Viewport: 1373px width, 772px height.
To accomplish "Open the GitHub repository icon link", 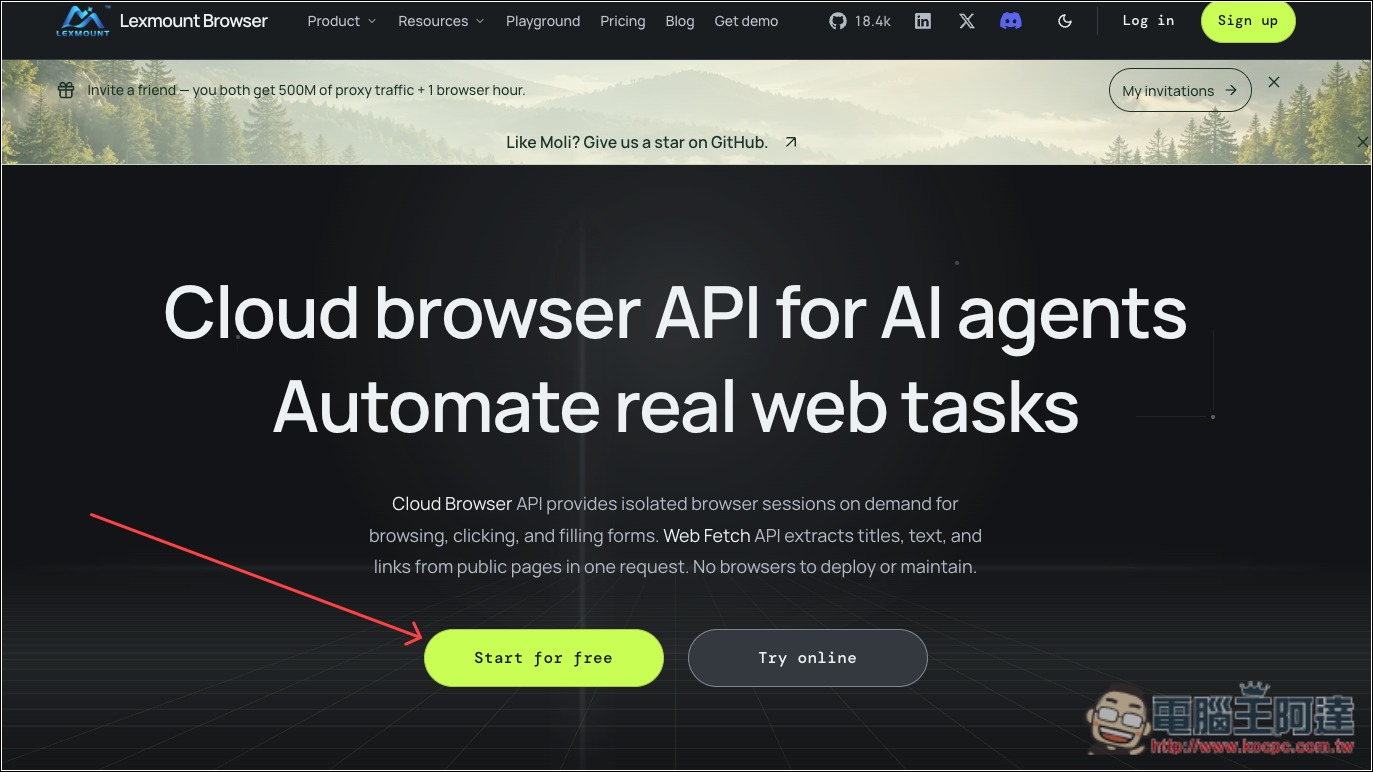I will (x=838, y=21).
